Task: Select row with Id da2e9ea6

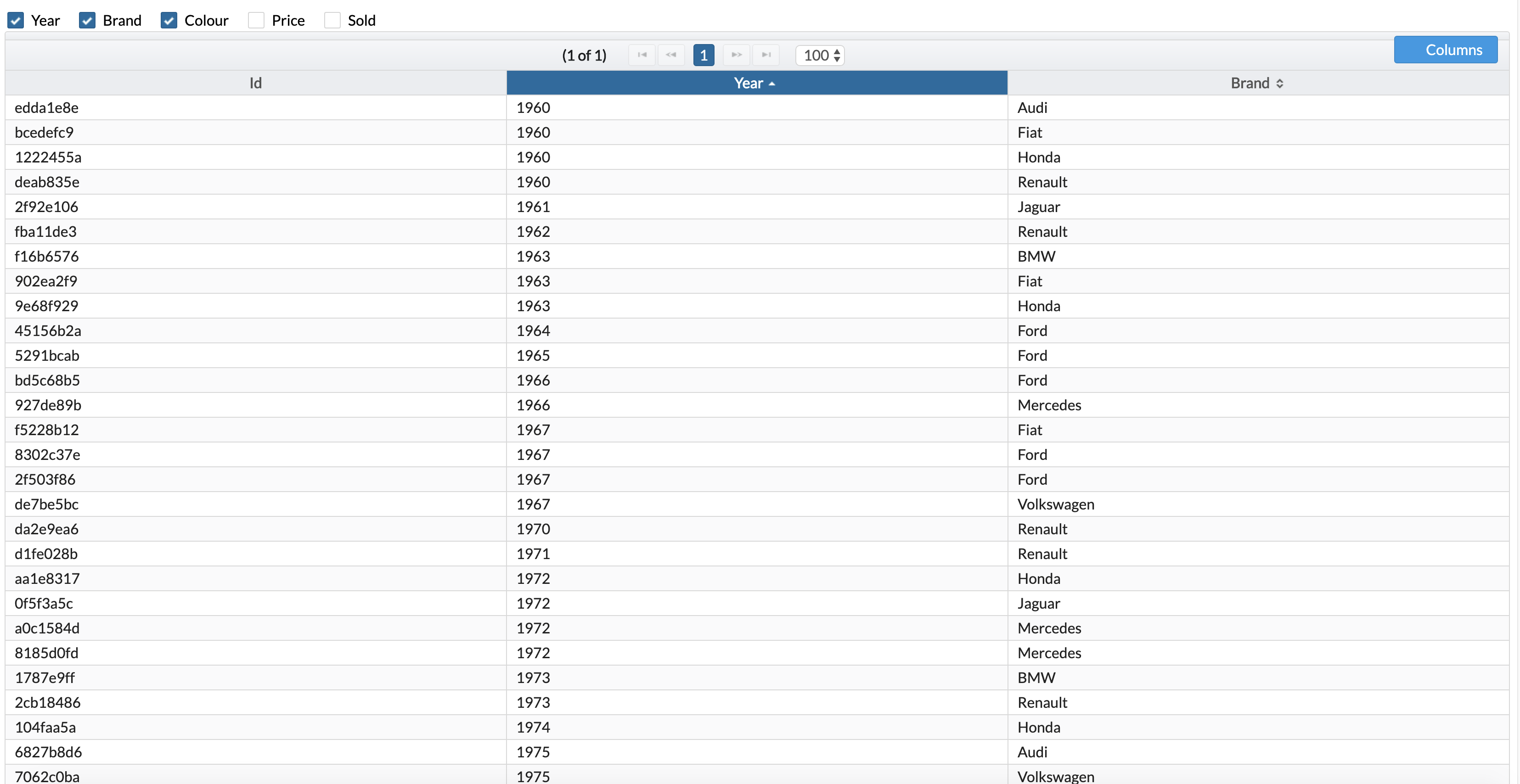Action: (x=757, y=529)
